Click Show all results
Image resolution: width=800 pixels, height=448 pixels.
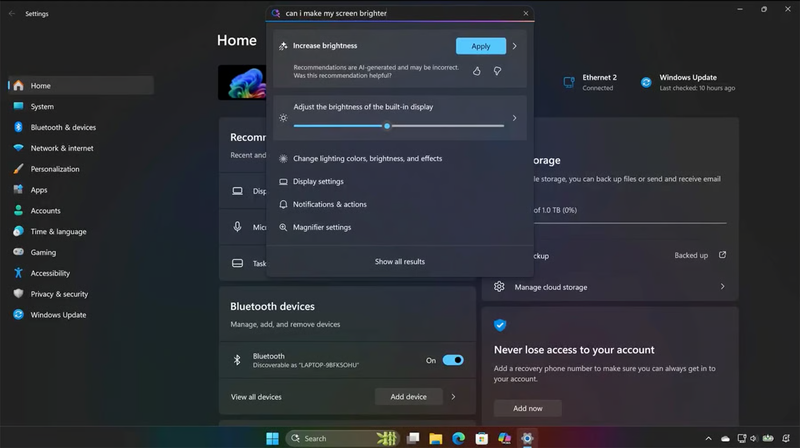pyautogui.click(x=400, y=261)
